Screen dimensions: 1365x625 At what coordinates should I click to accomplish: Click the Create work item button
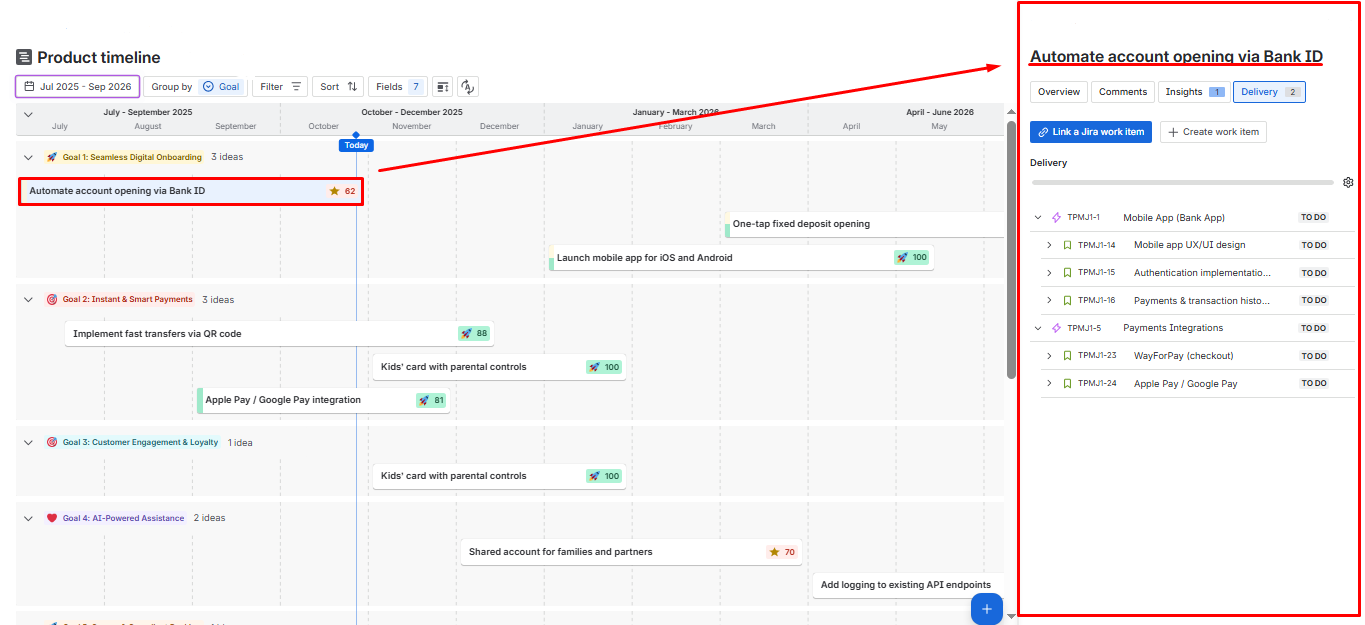(1213, 132)
